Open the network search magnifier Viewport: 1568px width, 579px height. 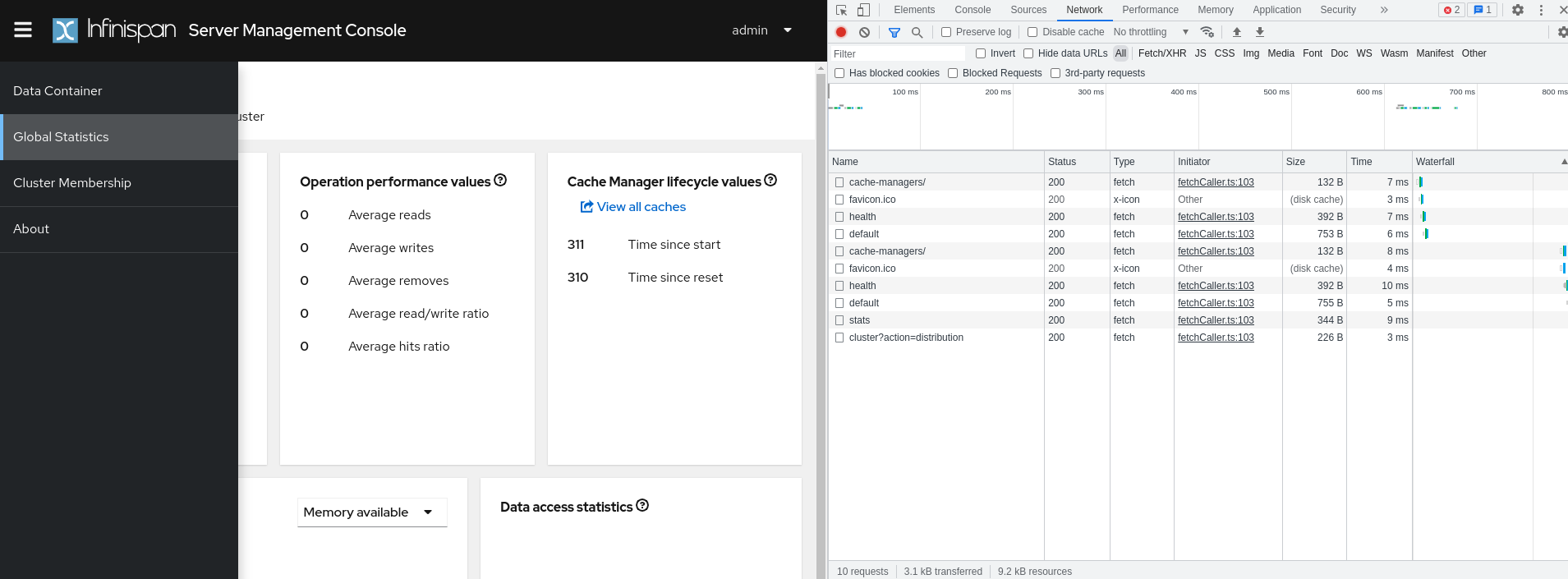point(917,32)
